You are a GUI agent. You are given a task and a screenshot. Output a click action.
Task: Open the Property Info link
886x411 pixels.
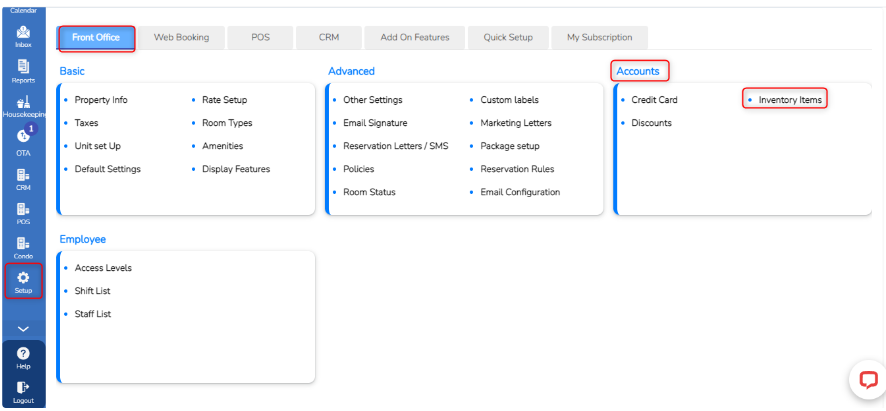[101, 100]
